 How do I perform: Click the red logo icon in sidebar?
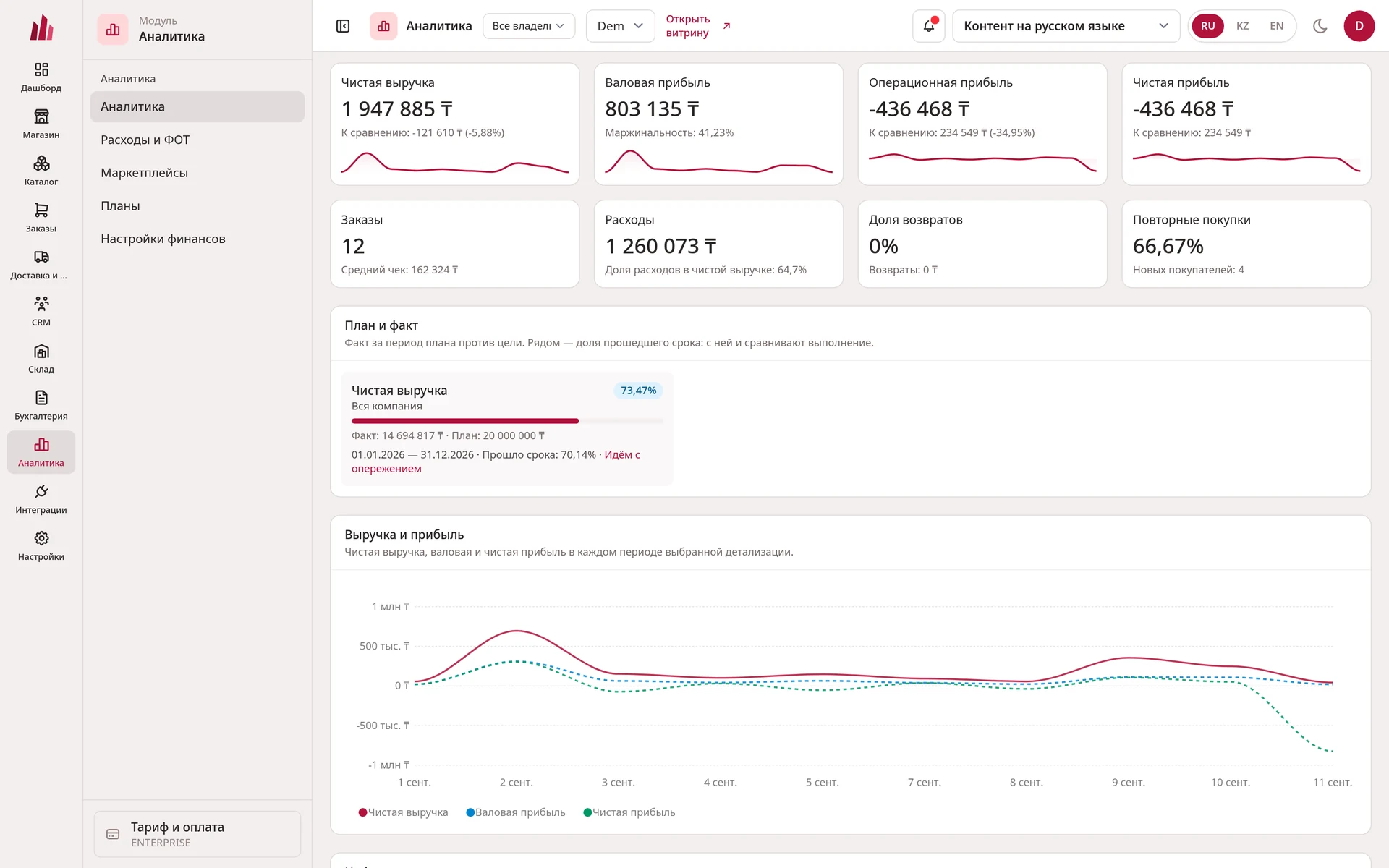pos(41,27)
